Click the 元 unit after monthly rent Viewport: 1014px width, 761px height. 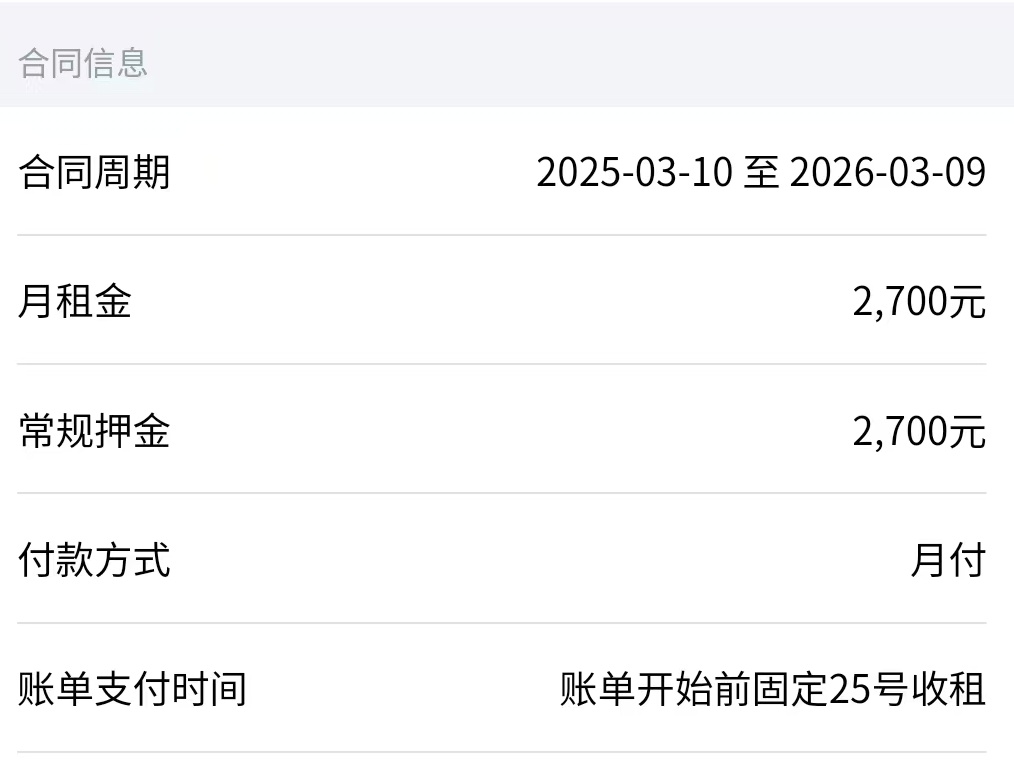[x=968, y=302]
